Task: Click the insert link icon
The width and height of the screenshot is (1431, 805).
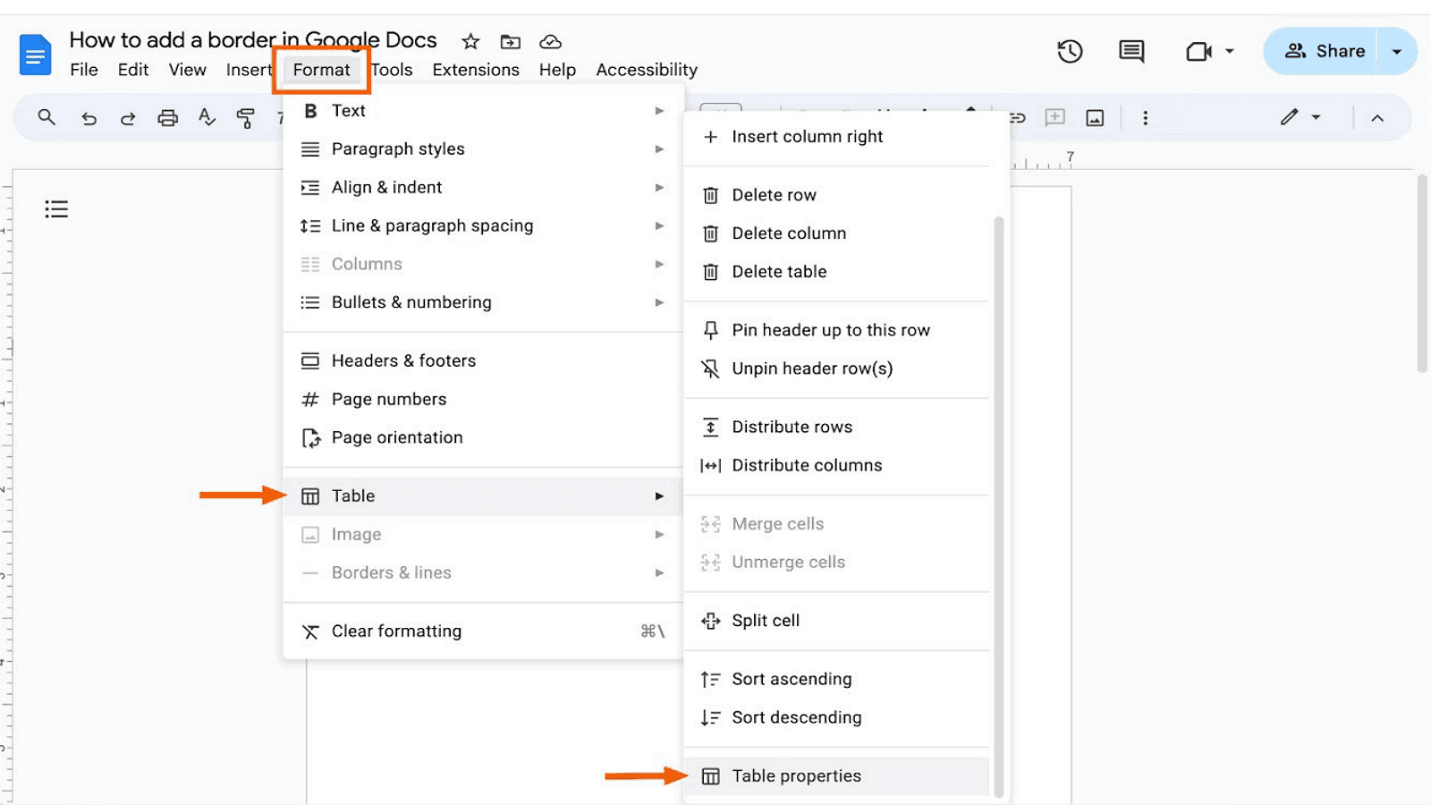Action: (x=1017, y=118)
